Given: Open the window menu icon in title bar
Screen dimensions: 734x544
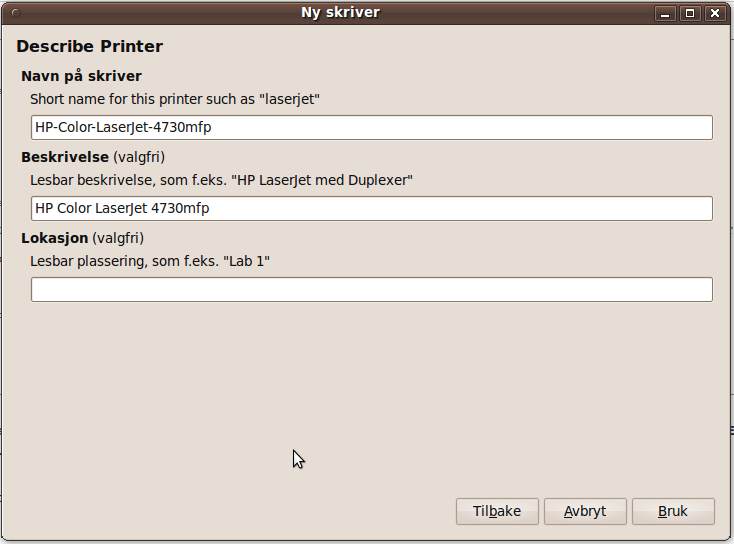Looking at the screenshot, I should click(x=14, y=13).
